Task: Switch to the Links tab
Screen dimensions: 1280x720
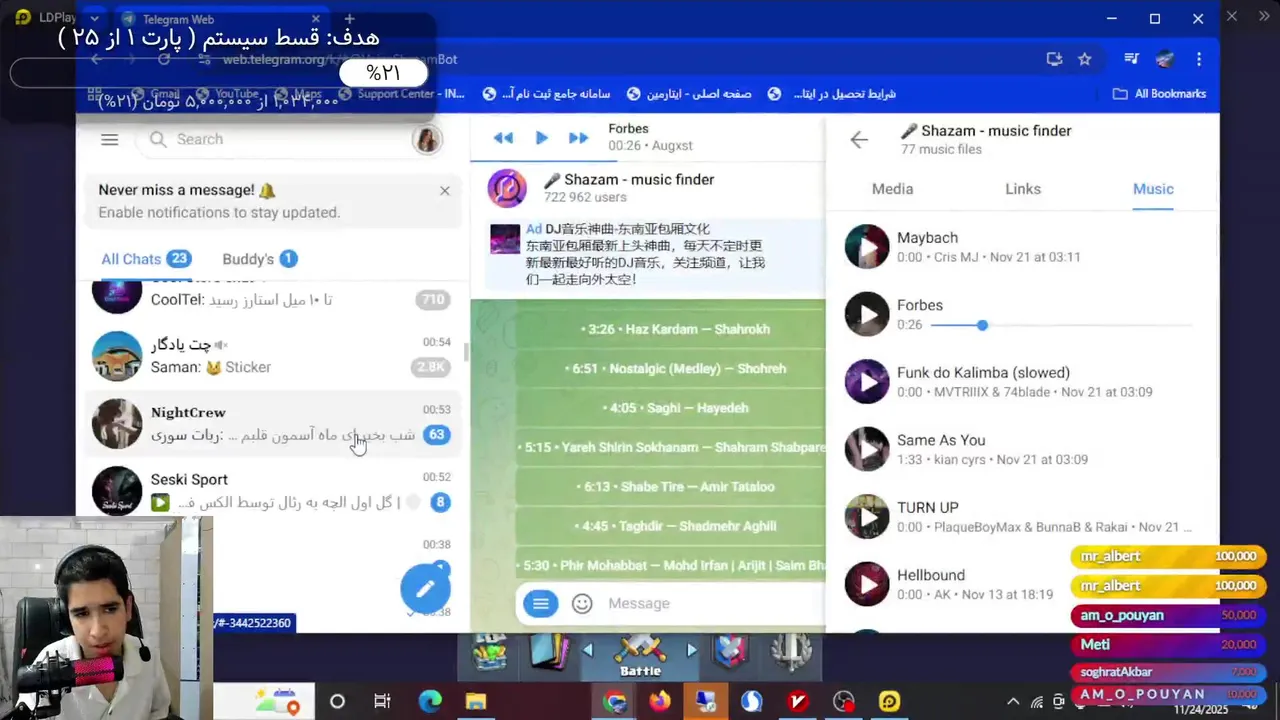Action: [x=1023, y=189]
